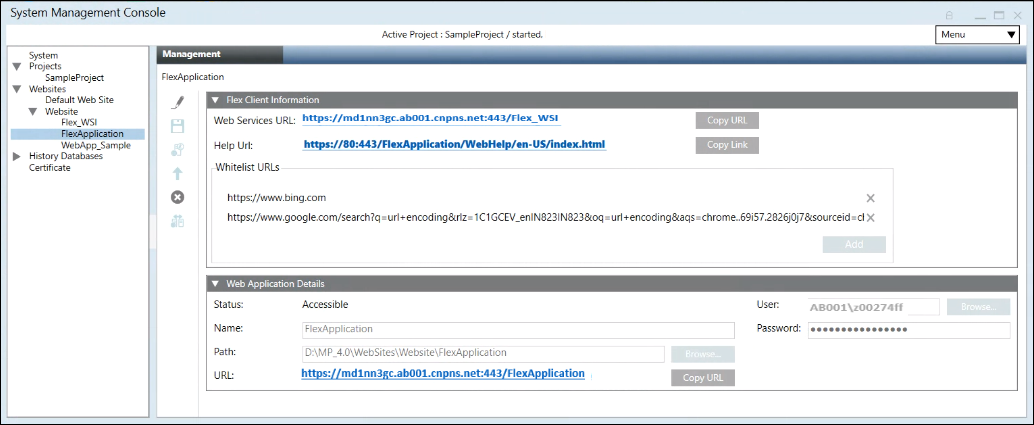Click the circled X Delete icon
The height and width of the screenshot is (425, 1034).
(178, 197)
